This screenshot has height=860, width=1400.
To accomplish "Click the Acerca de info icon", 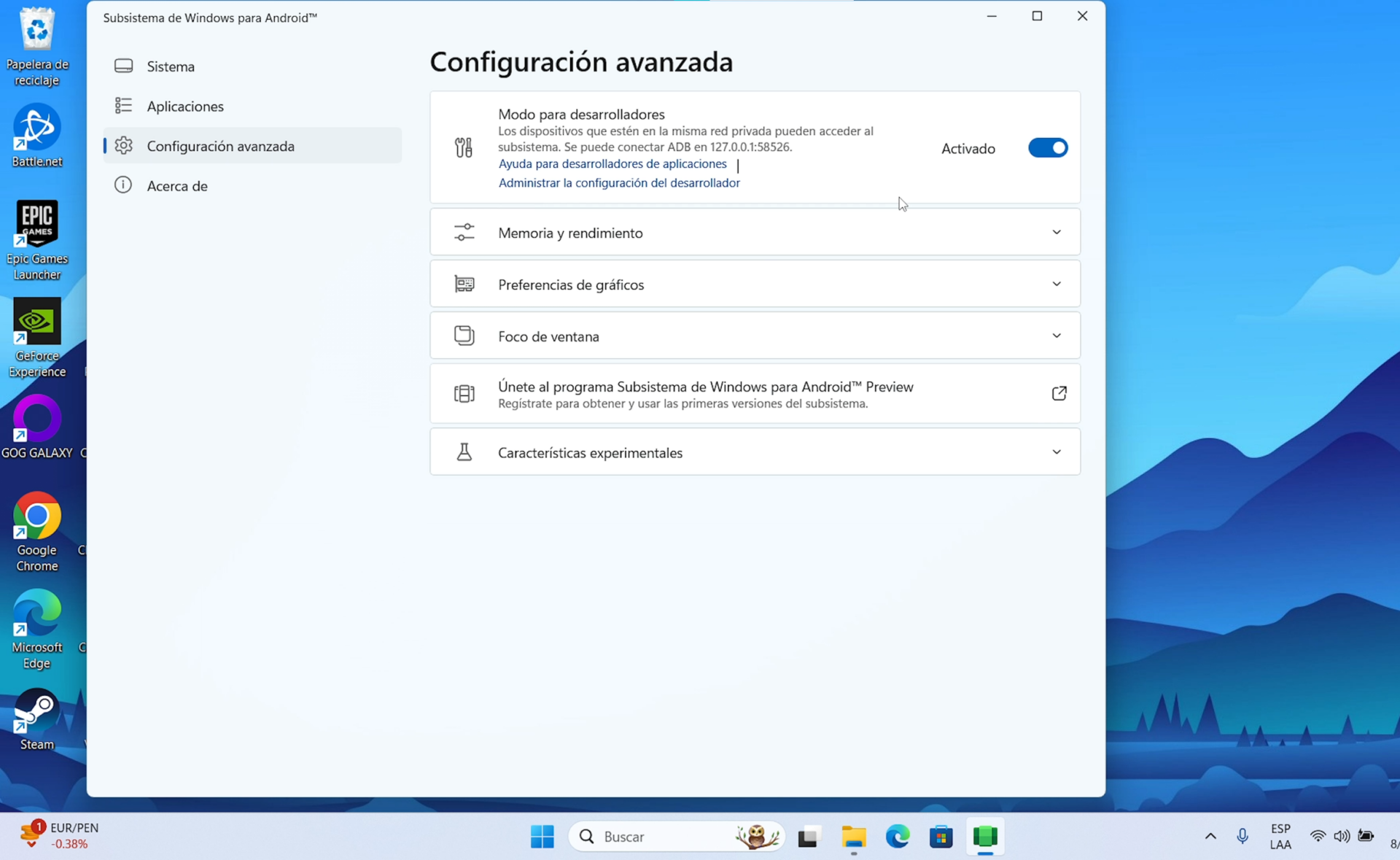I will [123, 185].
